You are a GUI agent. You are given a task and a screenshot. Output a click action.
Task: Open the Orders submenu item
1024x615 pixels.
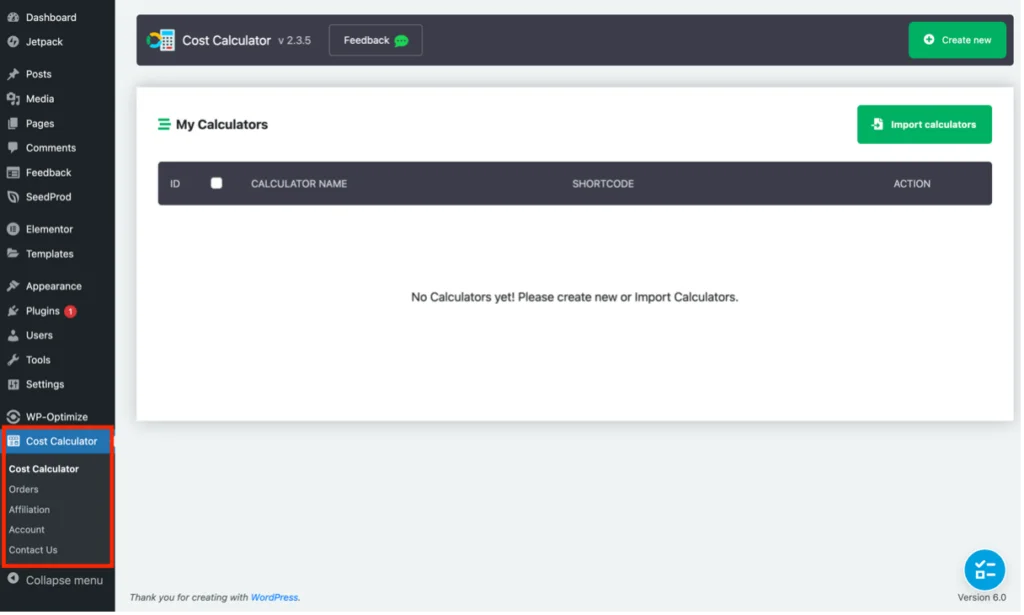click(x=24, y=490)
